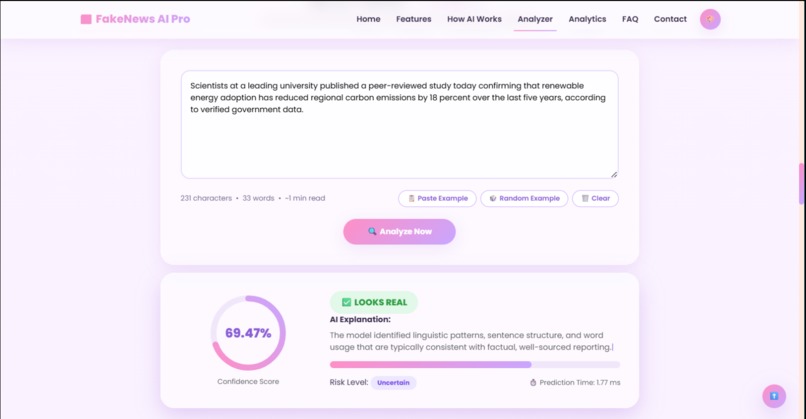Click the magnifier icon in Analyze Now

point(372,231)
